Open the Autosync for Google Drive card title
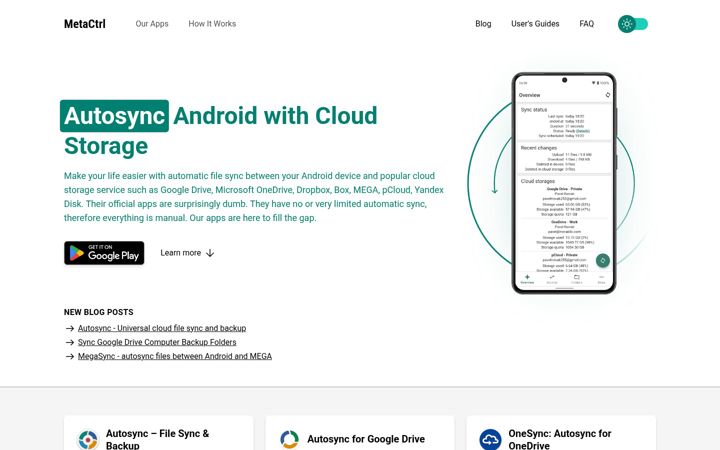The image size is (720, 450). (x=366, y=439)
